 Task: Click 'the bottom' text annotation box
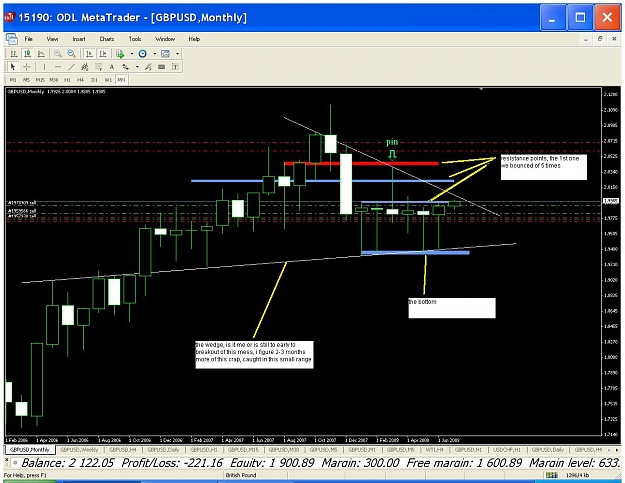452,308
